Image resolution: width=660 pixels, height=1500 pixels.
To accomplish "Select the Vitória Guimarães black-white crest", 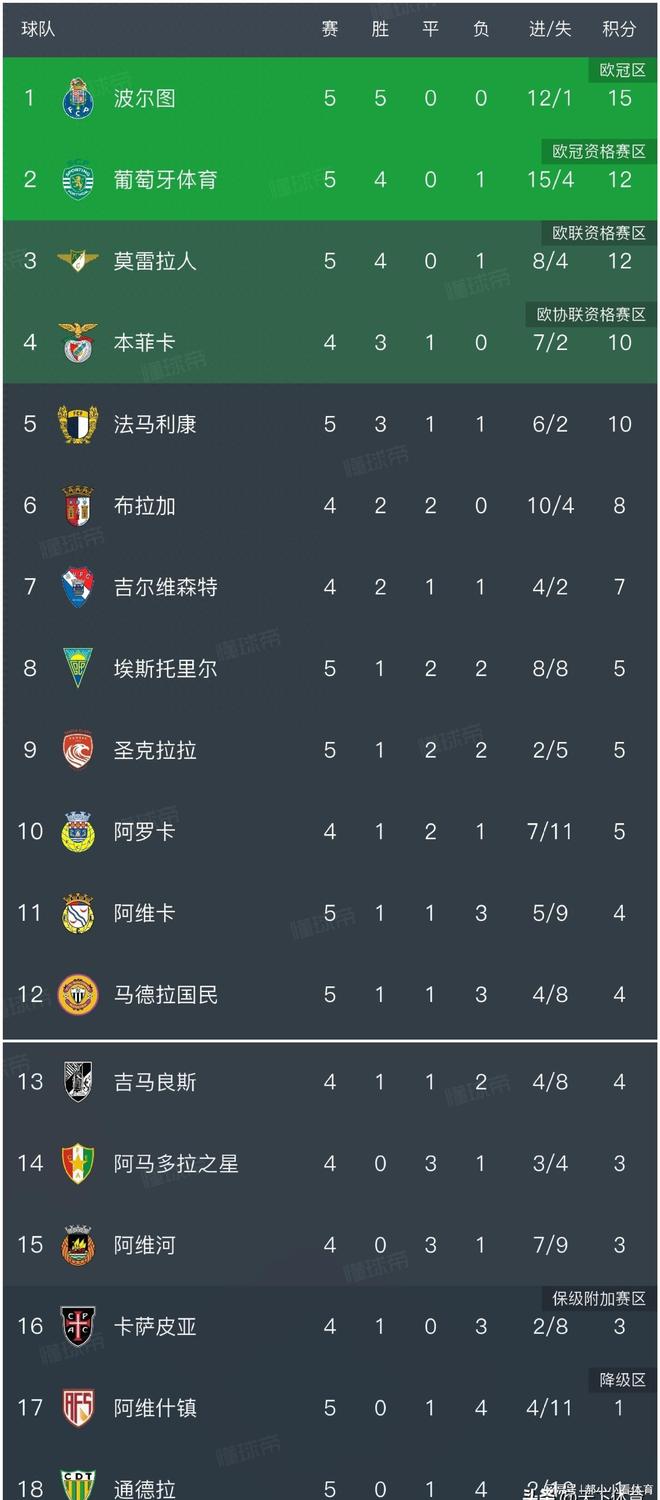I will (x=77, y=1082).
